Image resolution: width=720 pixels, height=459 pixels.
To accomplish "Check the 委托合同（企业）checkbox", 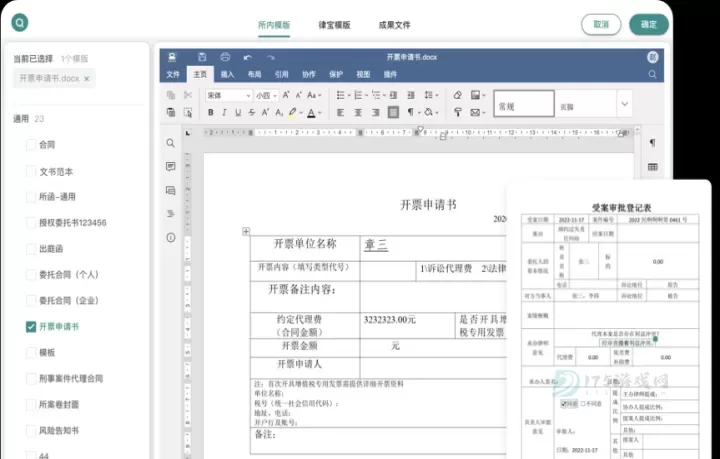I will [31, 301].
